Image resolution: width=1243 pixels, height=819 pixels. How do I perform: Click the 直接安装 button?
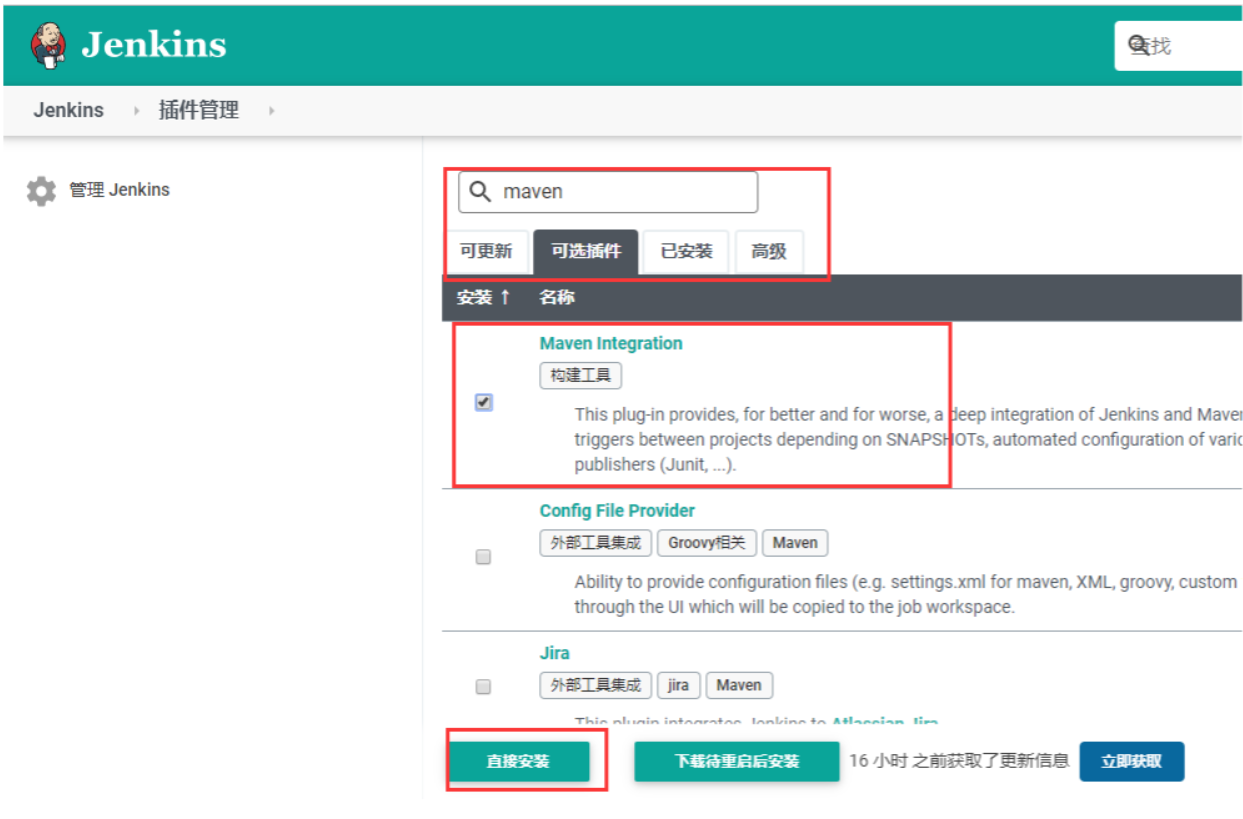518,761
